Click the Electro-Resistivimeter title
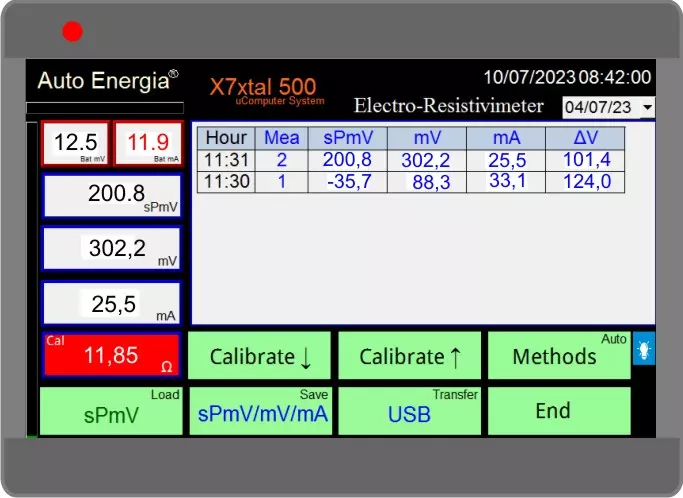Image resolution: width=683 pixels, height=498 pixels. click(x=449, y=106)
